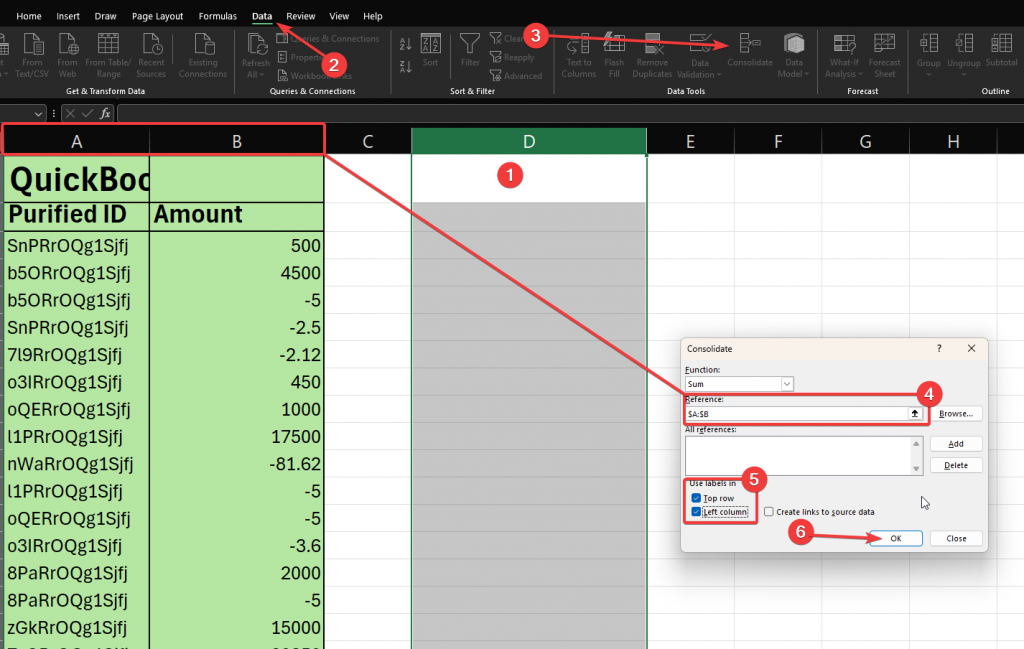
Task: Expand the Function dropdown showing Sum
Action: point(787,384)
